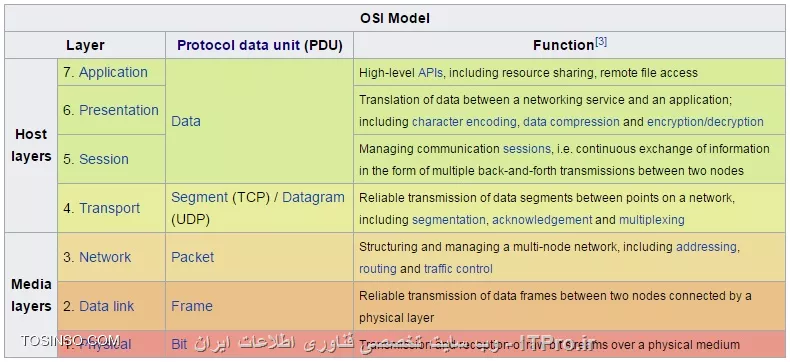The image size is (790, 362).
Task: Open the Application layer link
Action: (113, 73)
